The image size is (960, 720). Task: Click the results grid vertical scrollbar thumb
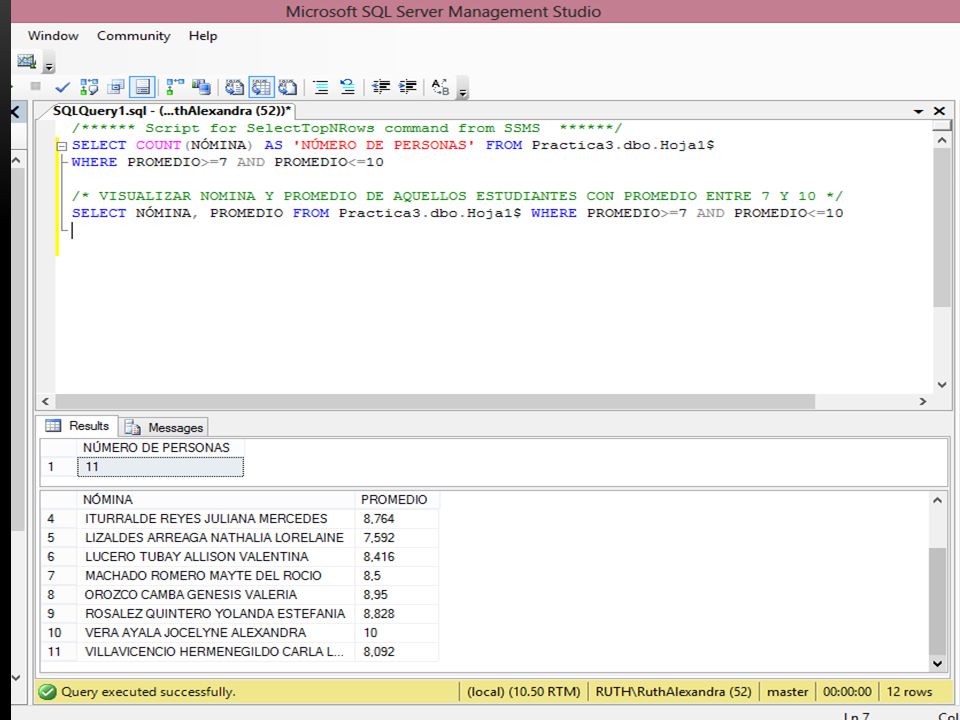[937, 601]
